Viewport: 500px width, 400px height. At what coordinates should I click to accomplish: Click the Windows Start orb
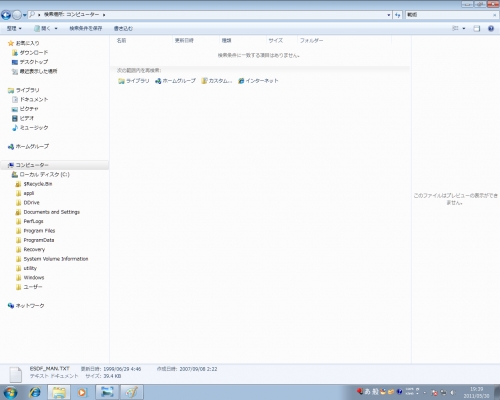click(10, 392)
